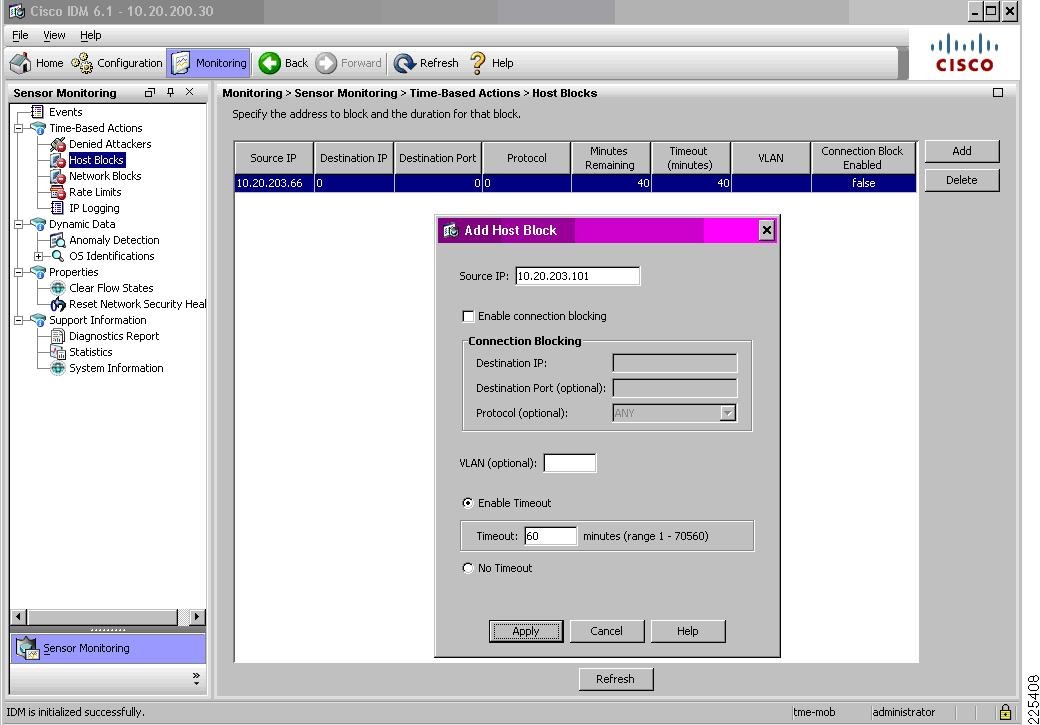The image size is (1040, 725).
Task: Open the View menu
Action: 54,35
